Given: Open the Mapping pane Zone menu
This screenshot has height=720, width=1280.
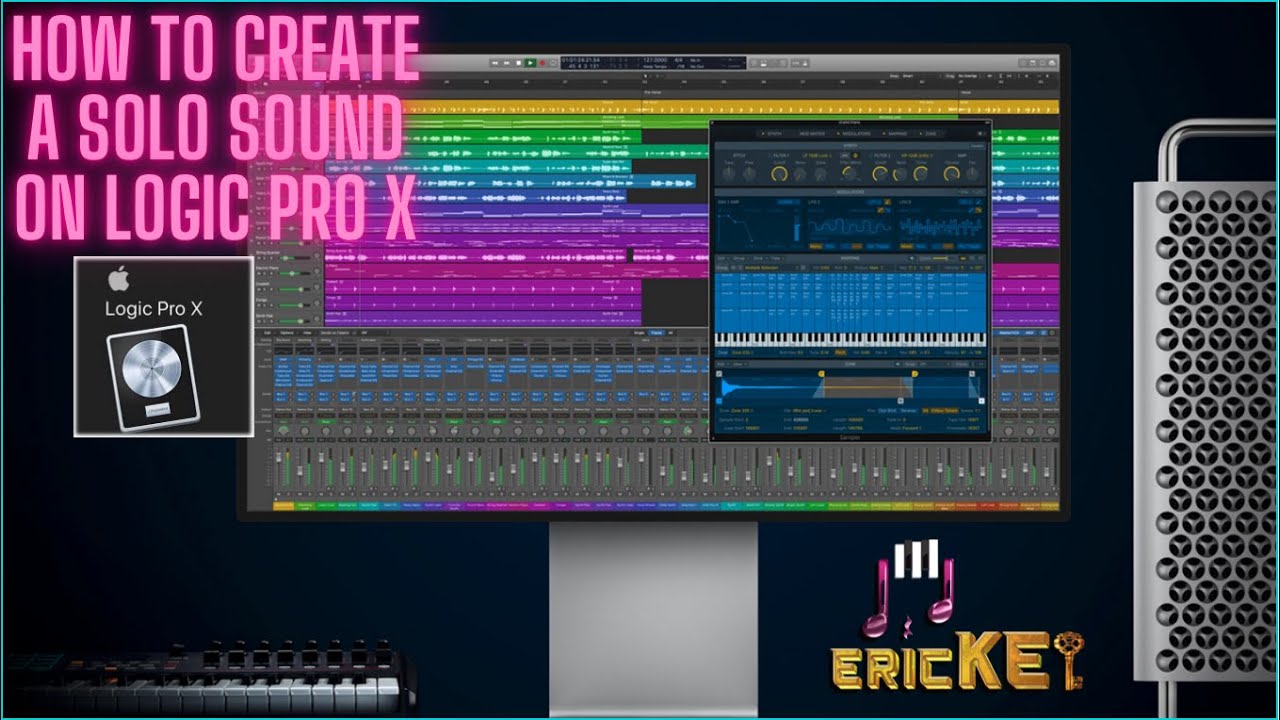Looking at the screenshot, I should [761, 258].
